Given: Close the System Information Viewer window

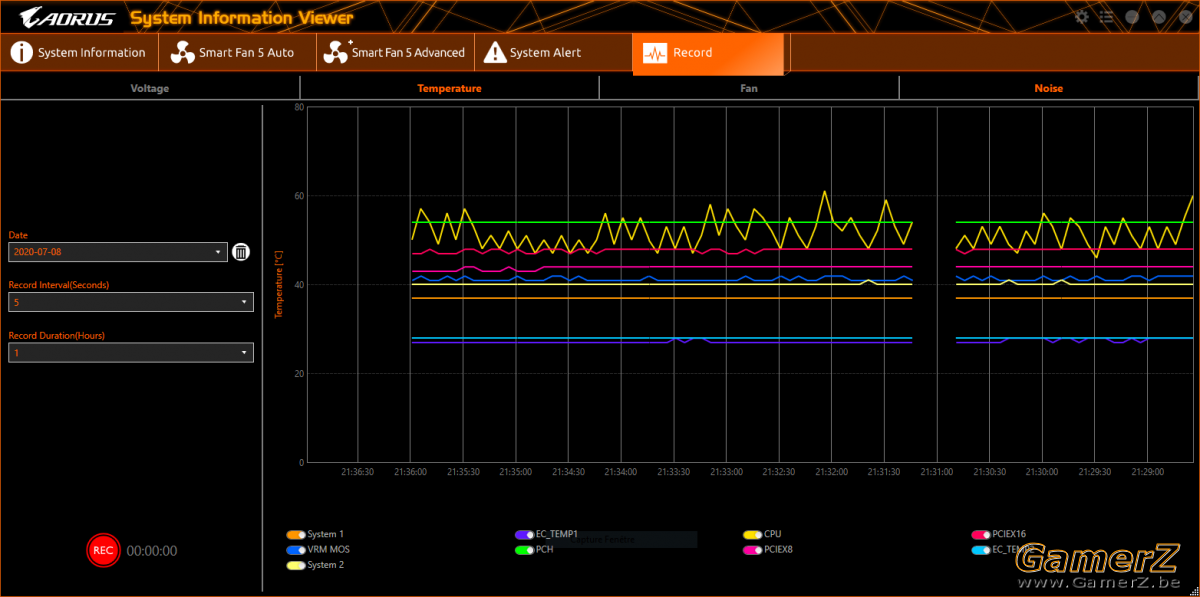Looking at the screenshot, I should (x=1184, y=17).
